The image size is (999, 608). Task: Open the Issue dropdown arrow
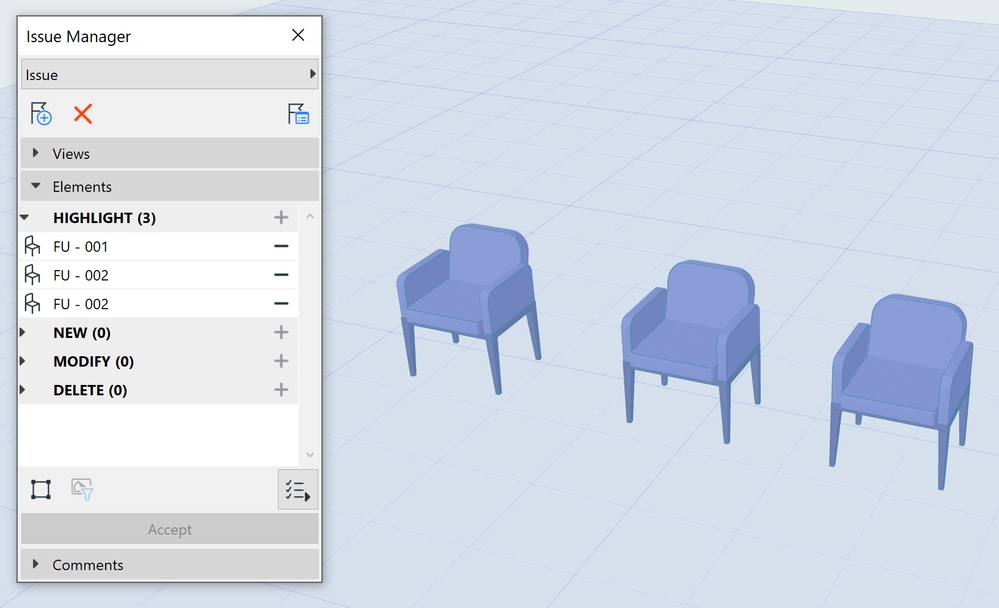coord(312,74)
